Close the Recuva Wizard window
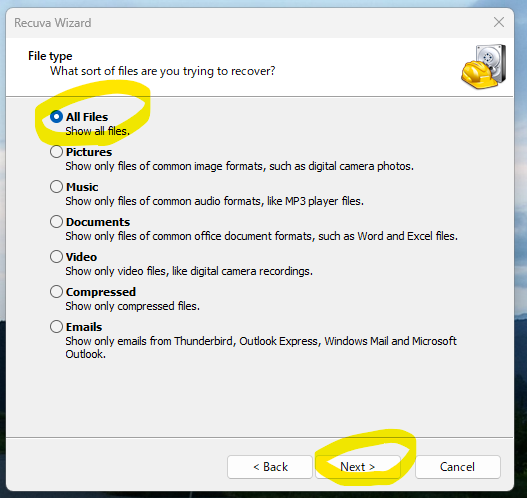The image size is (527, 498). click(499, 23)
